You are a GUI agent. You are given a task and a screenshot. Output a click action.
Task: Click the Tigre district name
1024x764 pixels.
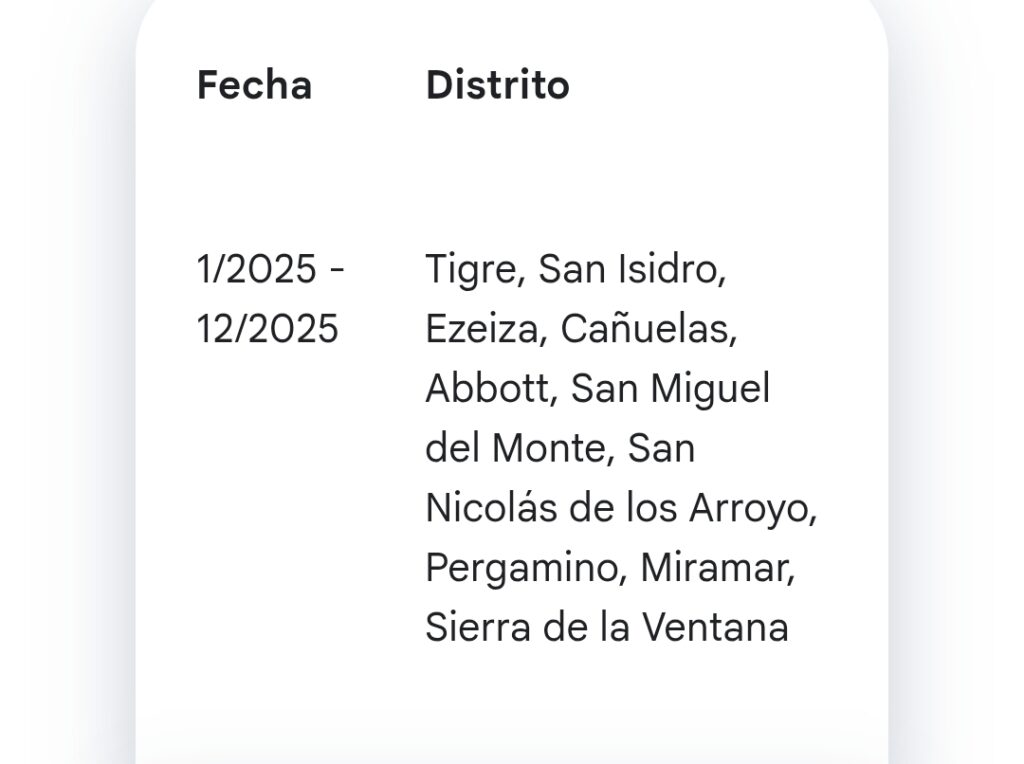coord(472,270)
